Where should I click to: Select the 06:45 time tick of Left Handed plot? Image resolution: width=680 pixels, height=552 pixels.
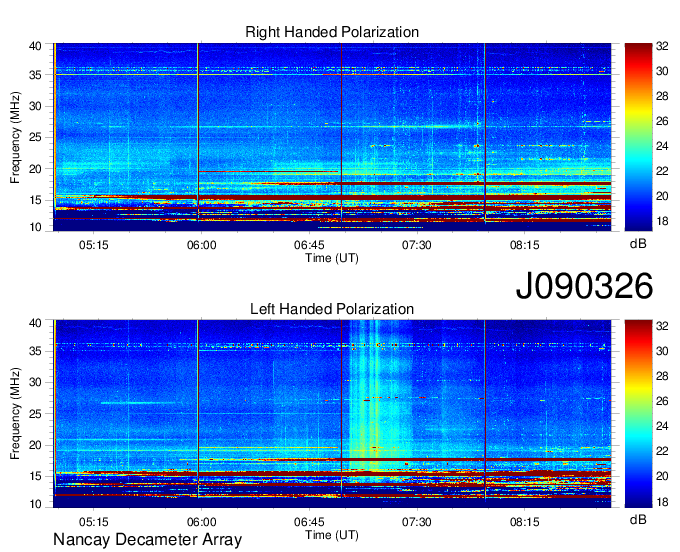[309, 522]
